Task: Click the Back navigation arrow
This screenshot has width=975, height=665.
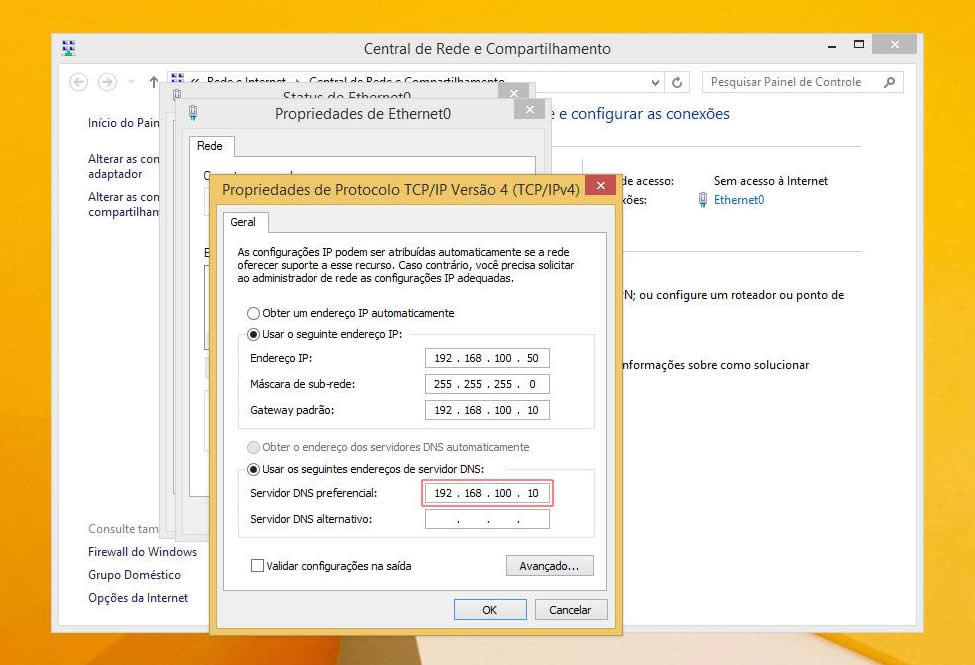Action: coord(78,82)
